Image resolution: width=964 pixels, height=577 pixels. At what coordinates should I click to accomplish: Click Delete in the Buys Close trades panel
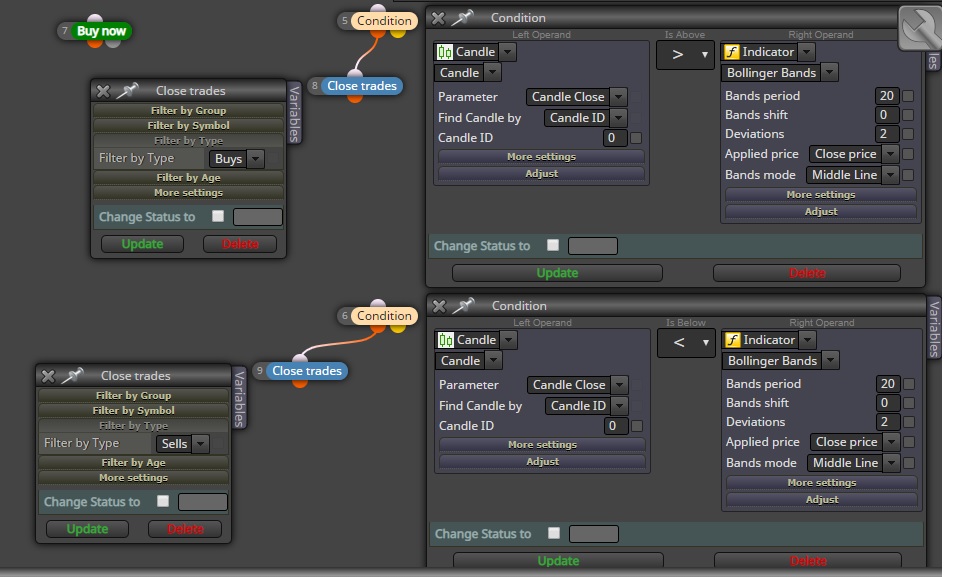coord(240,244)
